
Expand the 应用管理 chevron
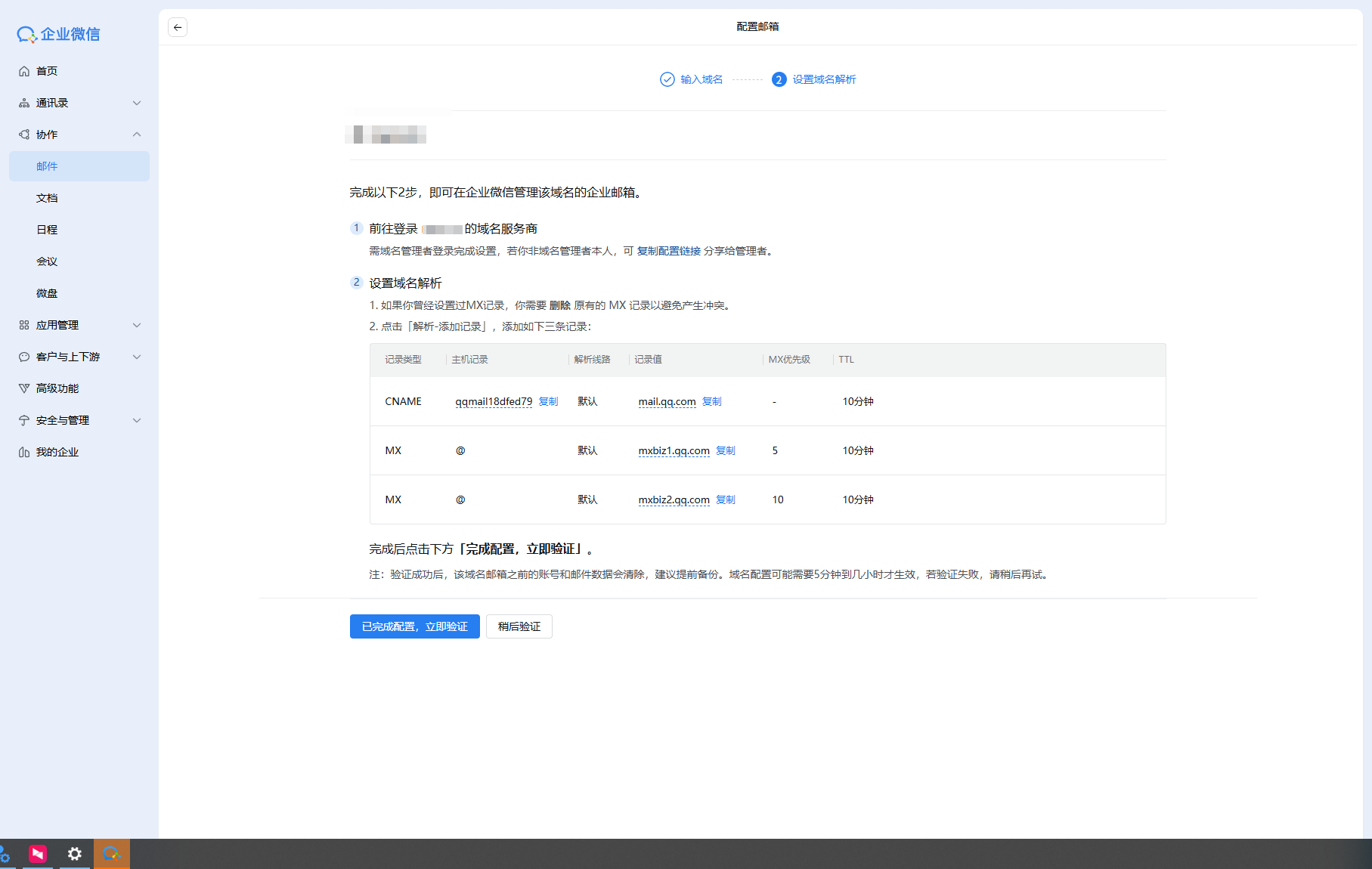[137, 325]
